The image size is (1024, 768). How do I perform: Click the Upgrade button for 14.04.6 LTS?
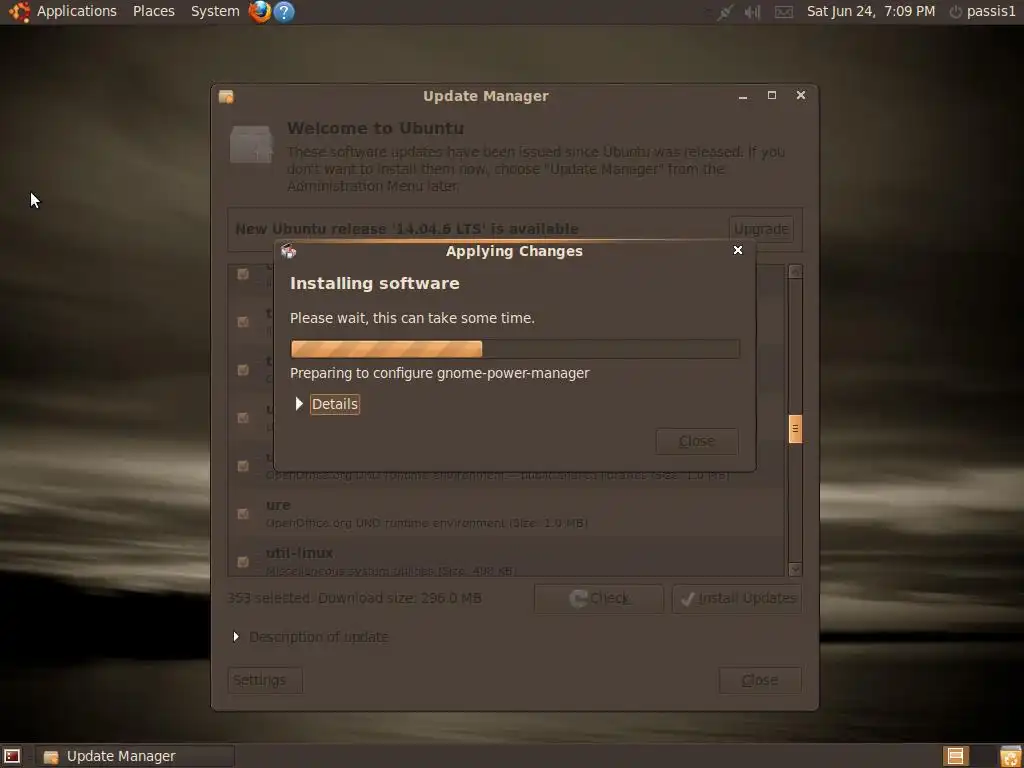pyautogui.click(x=761, y=229)
